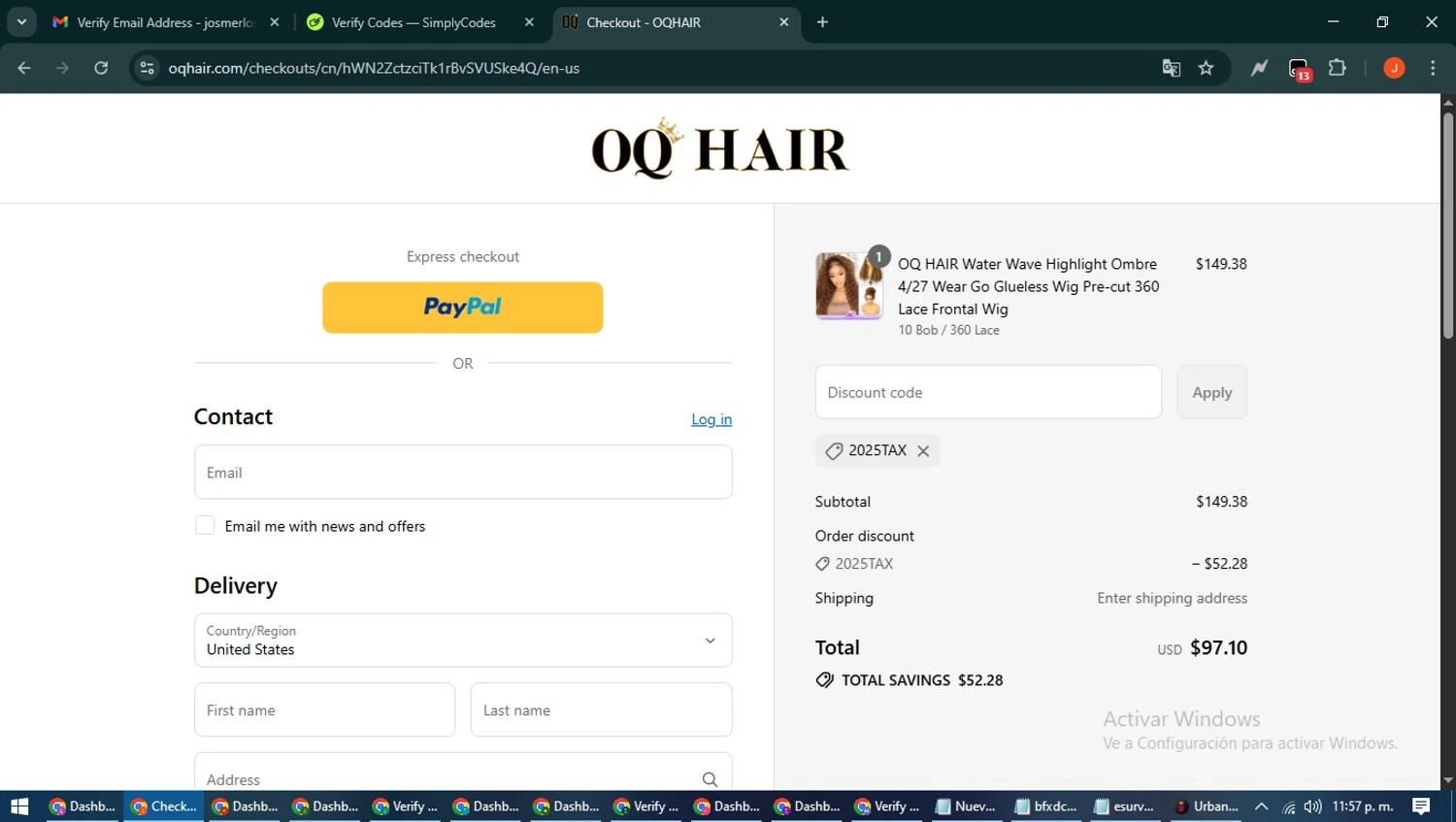Select the Checkout - OQHAIR tab

tap(677, 22)
